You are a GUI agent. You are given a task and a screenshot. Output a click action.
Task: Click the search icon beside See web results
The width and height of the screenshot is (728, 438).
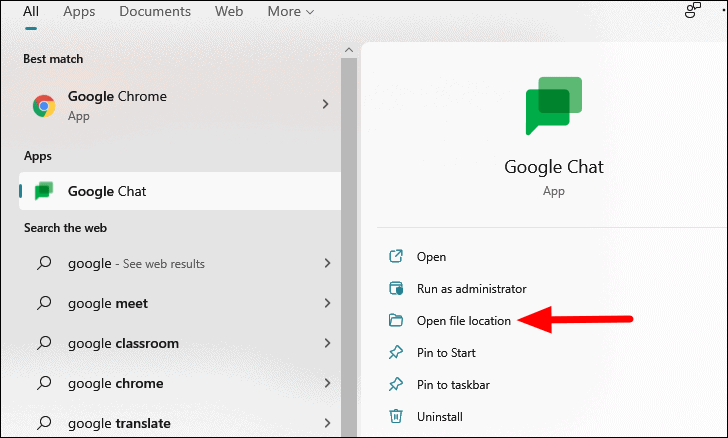[44, 263]
